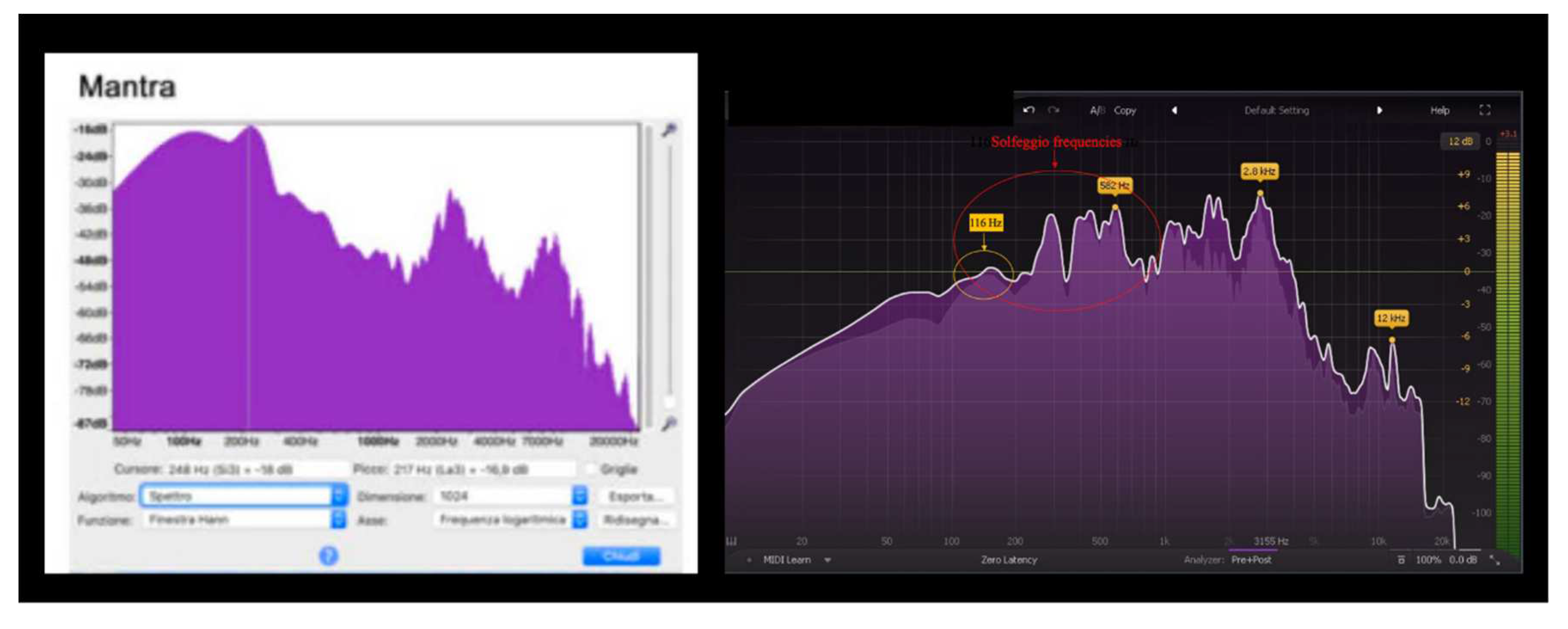The width and height of the screenshot is (1568, 629).
Task: Click the resize arrows icon bottom-right
Action: point(1495,560)
